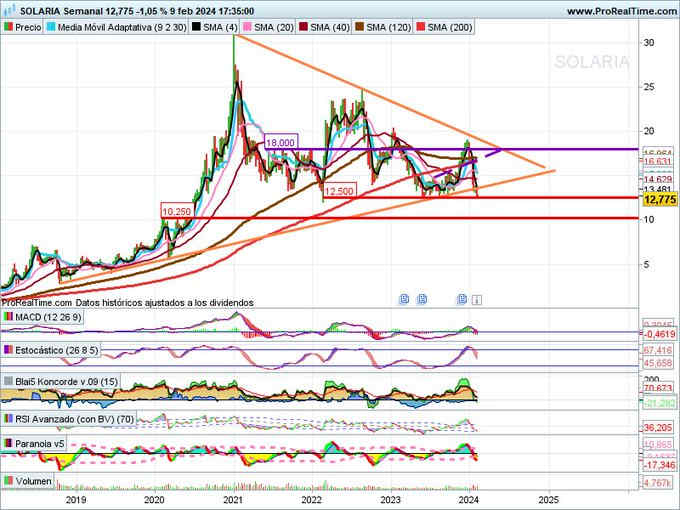Click the 67,416 stochastic value tag

657,350
